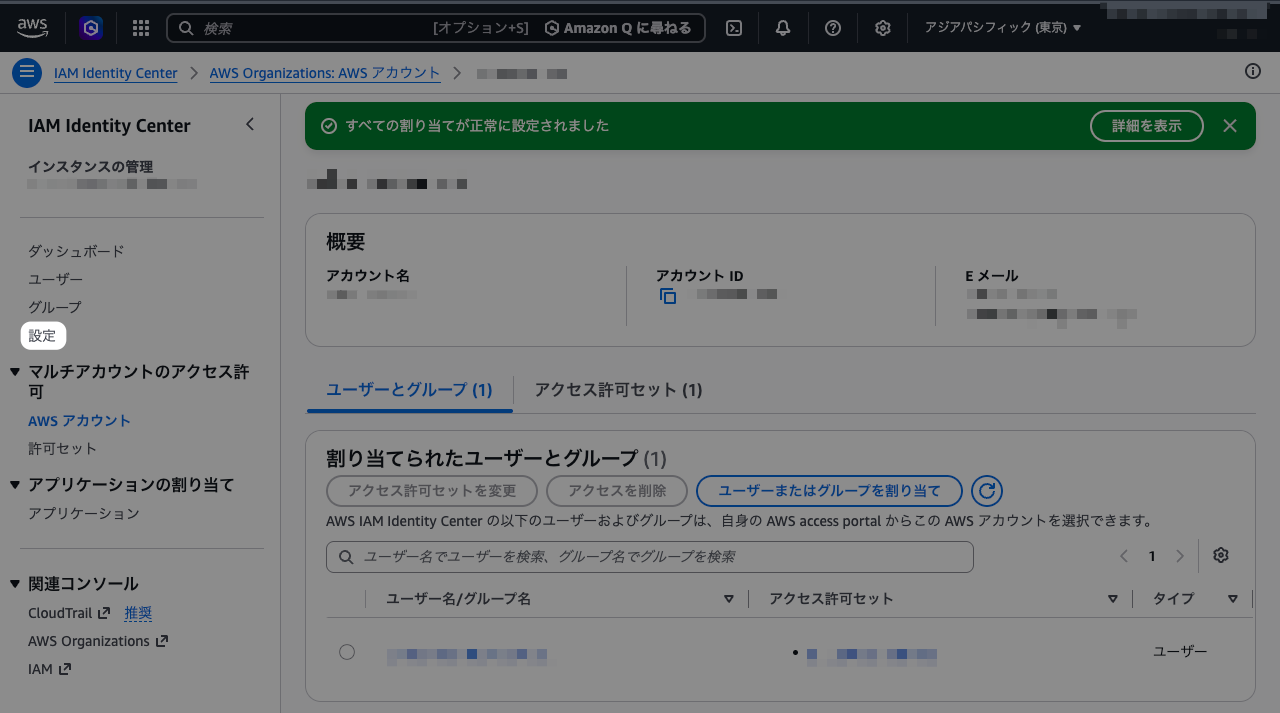1280x713 pixels.
Task: Open ユーザー in the sidebar
Action: coord(55,279)
